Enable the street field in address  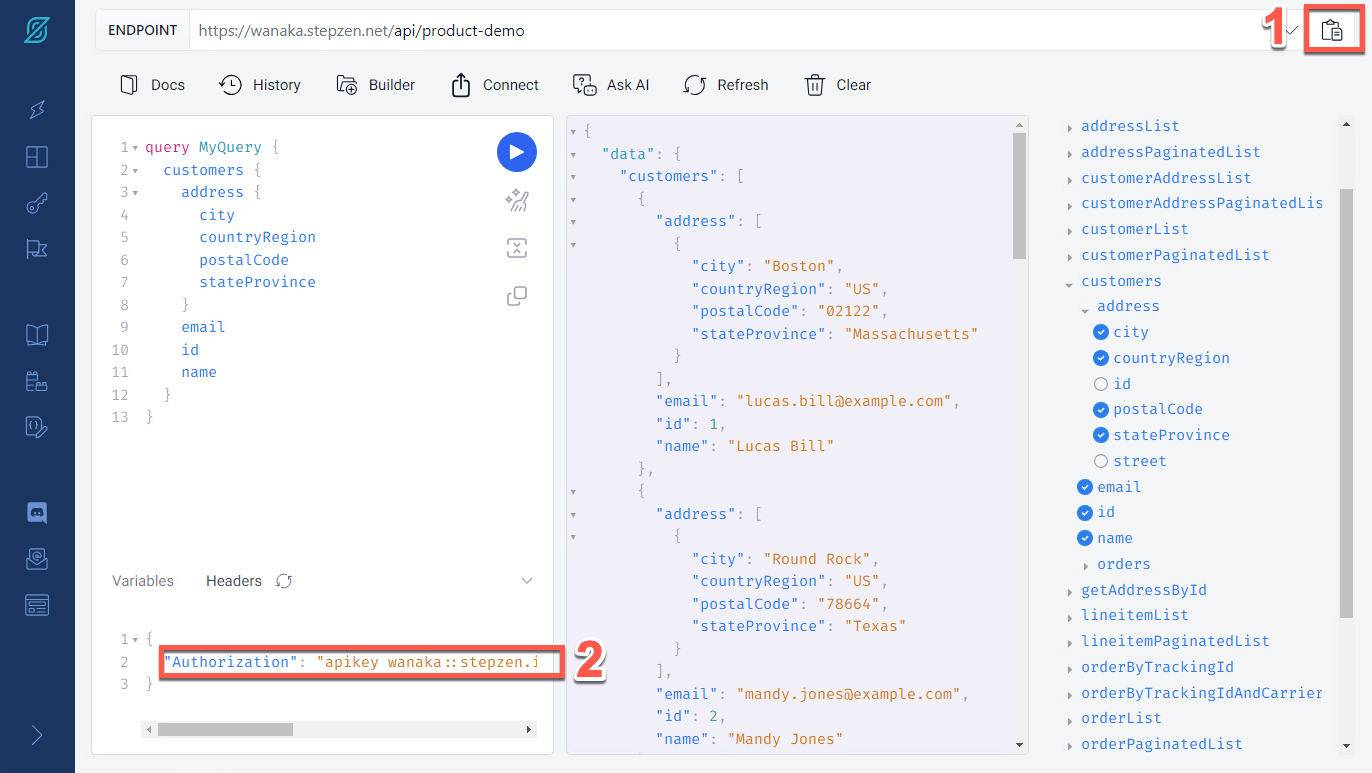(1101, 461)
